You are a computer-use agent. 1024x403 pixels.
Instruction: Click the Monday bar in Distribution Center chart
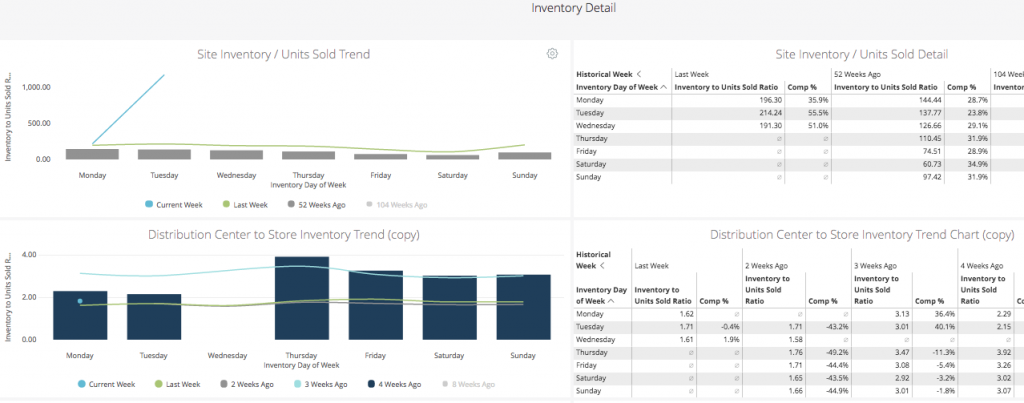pos(80,315)
